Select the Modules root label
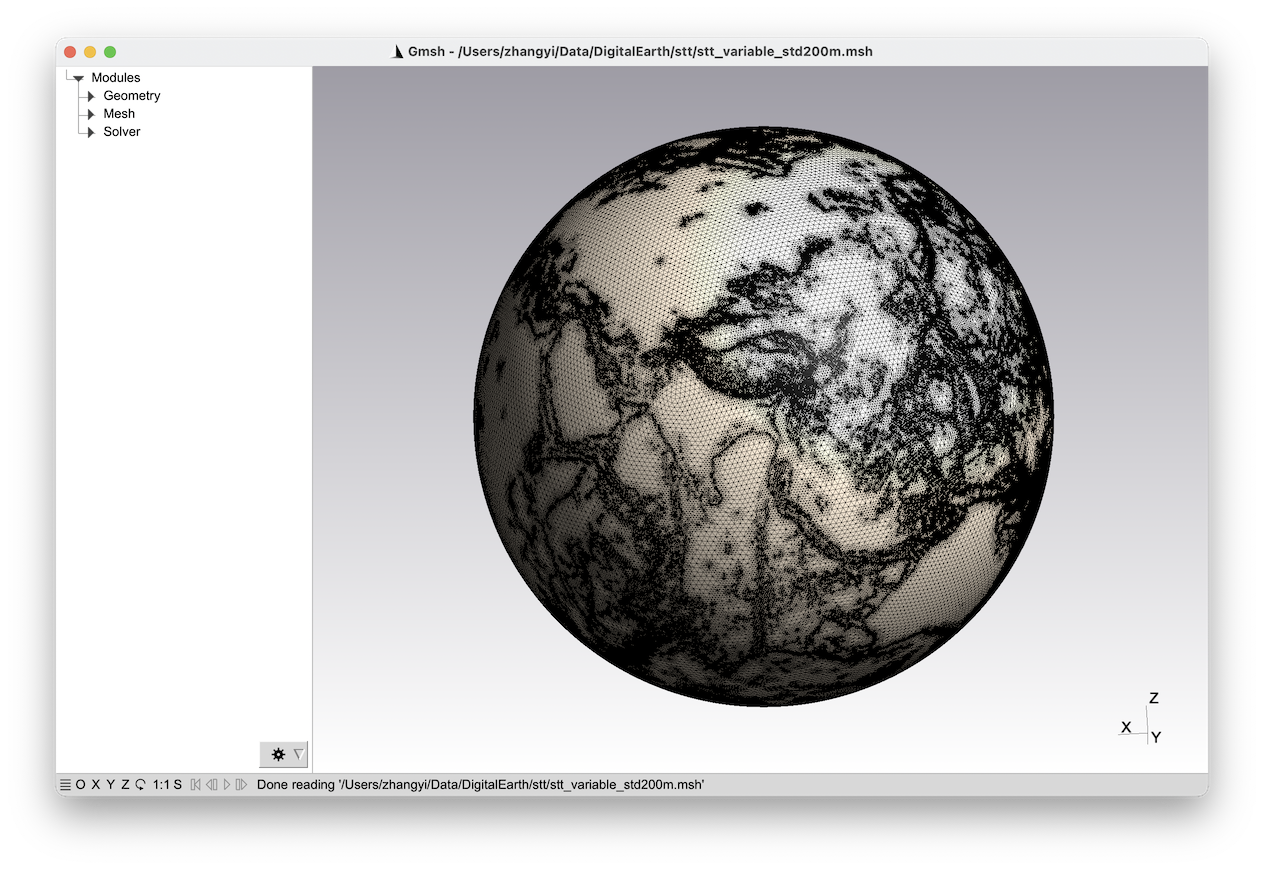This screenshot has height=870, width=1264. pyautogui.click(x=116, y=78)
